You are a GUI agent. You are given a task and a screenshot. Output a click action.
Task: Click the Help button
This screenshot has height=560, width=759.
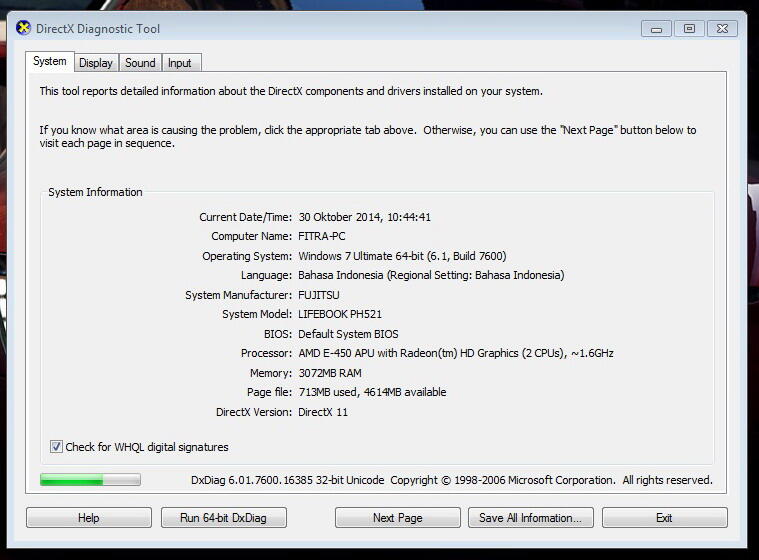point(89,517)
